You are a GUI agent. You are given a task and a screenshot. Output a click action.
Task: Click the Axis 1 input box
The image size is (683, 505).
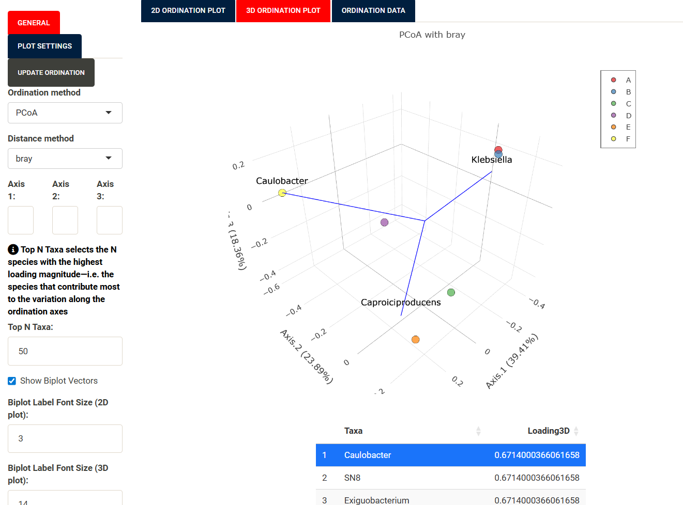(21, 220)
